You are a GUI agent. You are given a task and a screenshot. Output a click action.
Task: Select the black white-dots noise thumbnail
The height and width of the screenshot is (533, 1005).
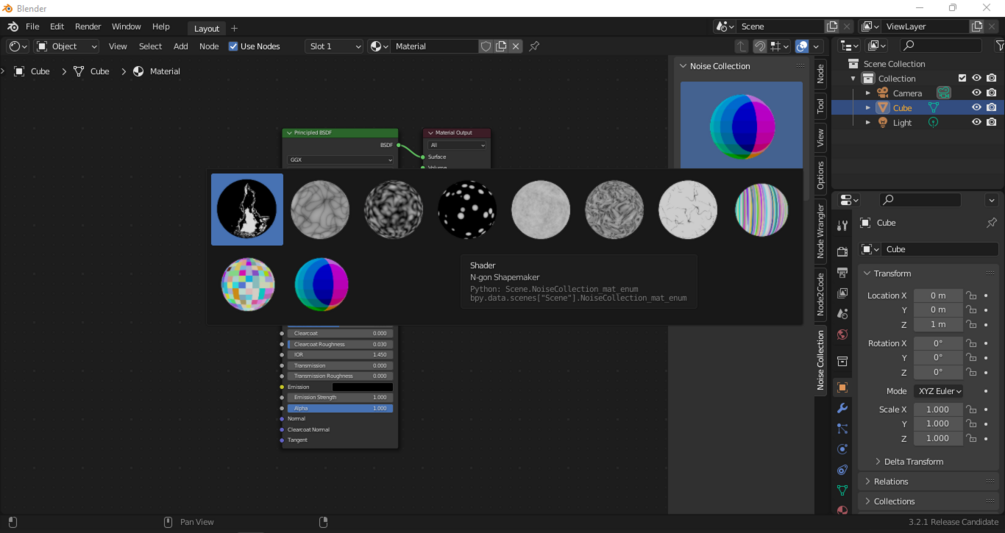(467, 209)
